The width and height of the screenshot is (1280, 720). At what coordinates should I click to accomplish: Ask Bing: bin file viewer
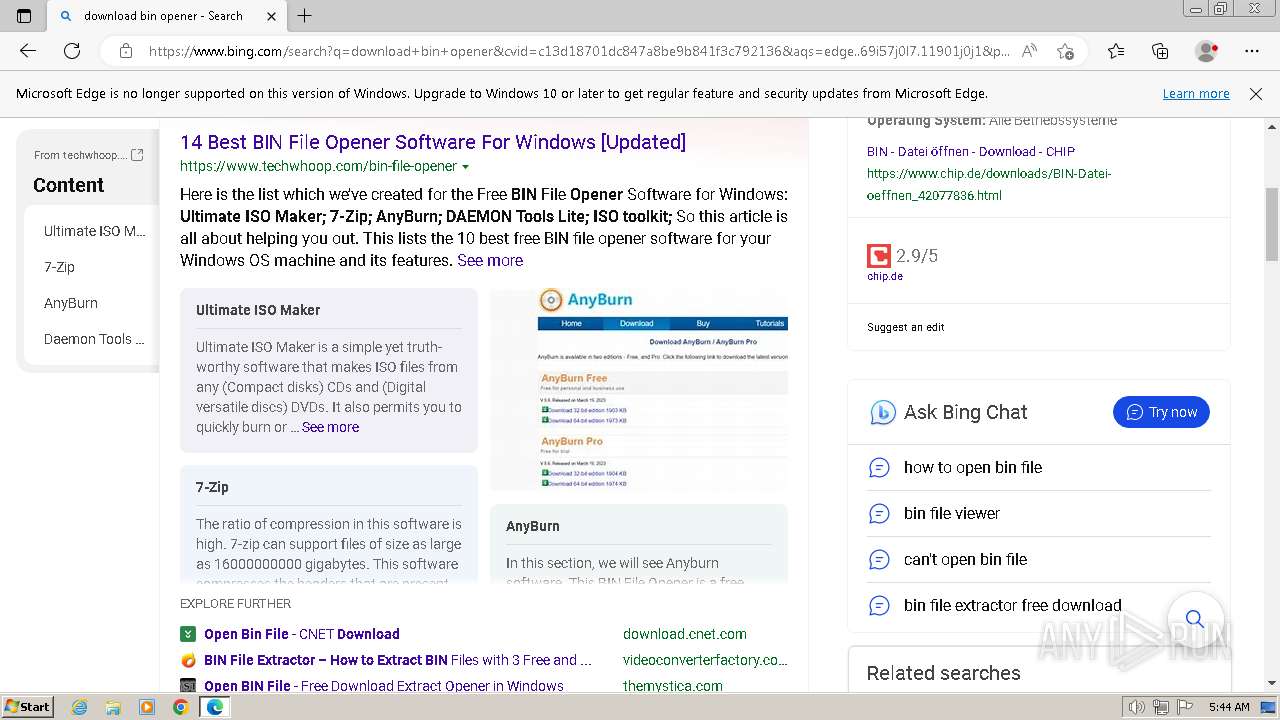[x=952, y=513]
